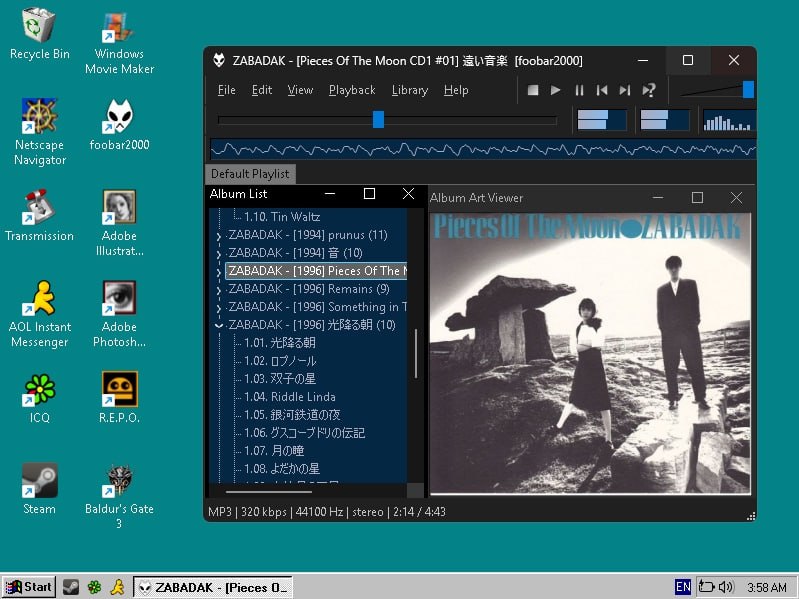Open the volume speaker tray icon
This screenshot has height=599, width=799.
pyautogui.click(x=726, y=587)
